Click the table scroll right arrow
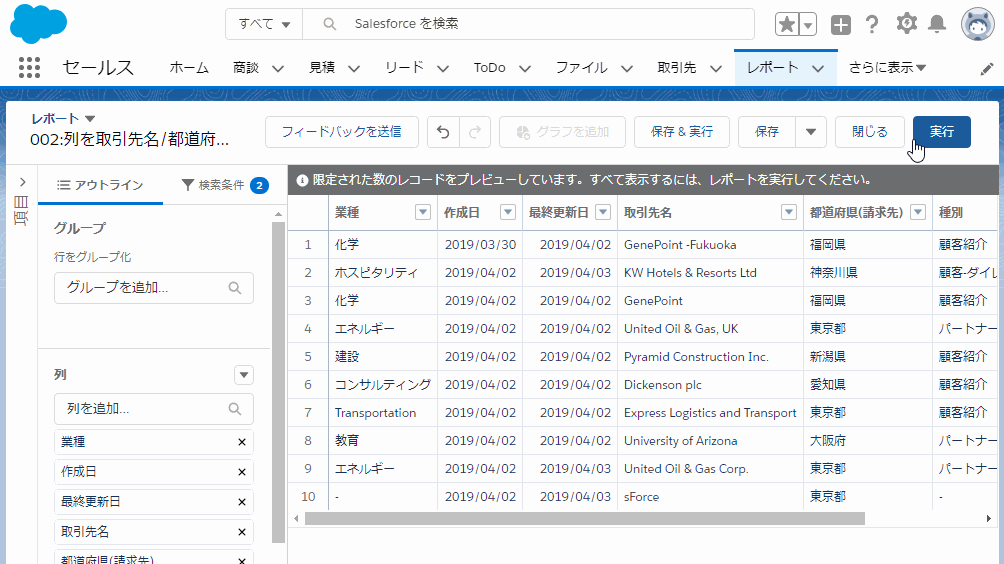Screen dimensions: 1004x564 point(989,519)
